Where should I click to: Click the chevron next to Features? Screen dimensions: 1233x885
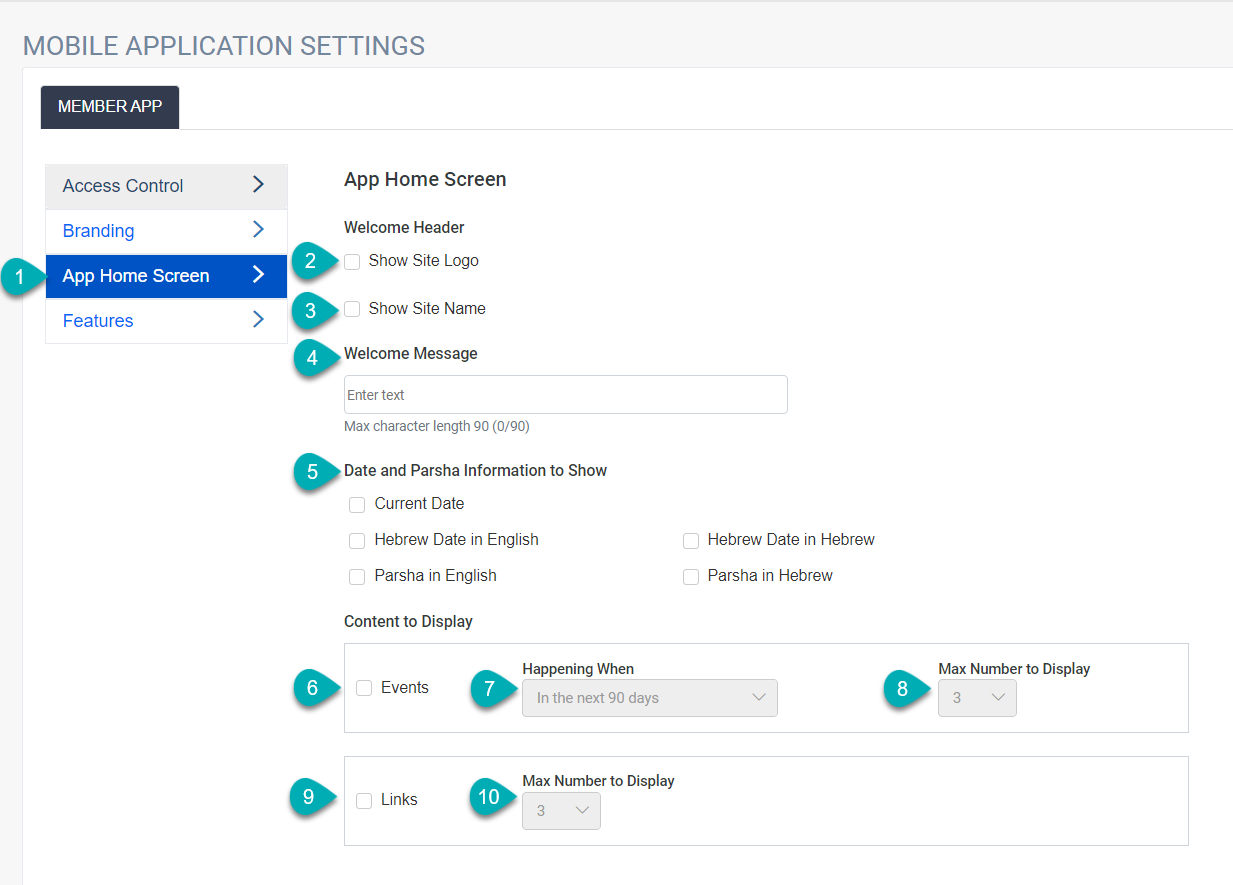tap(259, 321)
